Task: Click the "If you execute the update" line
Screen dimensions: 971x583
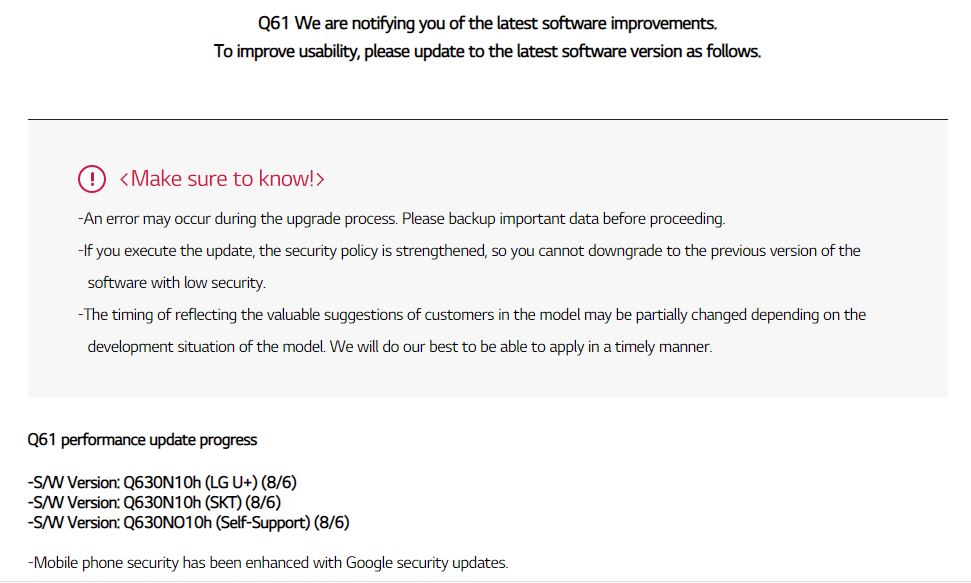Action: [469, 250]
